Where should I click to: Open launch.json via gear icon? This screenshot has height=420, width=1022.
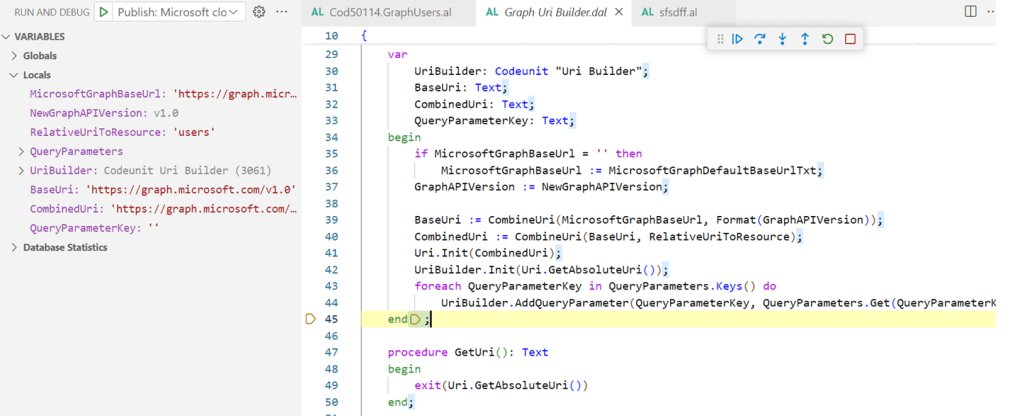point(259,12)
